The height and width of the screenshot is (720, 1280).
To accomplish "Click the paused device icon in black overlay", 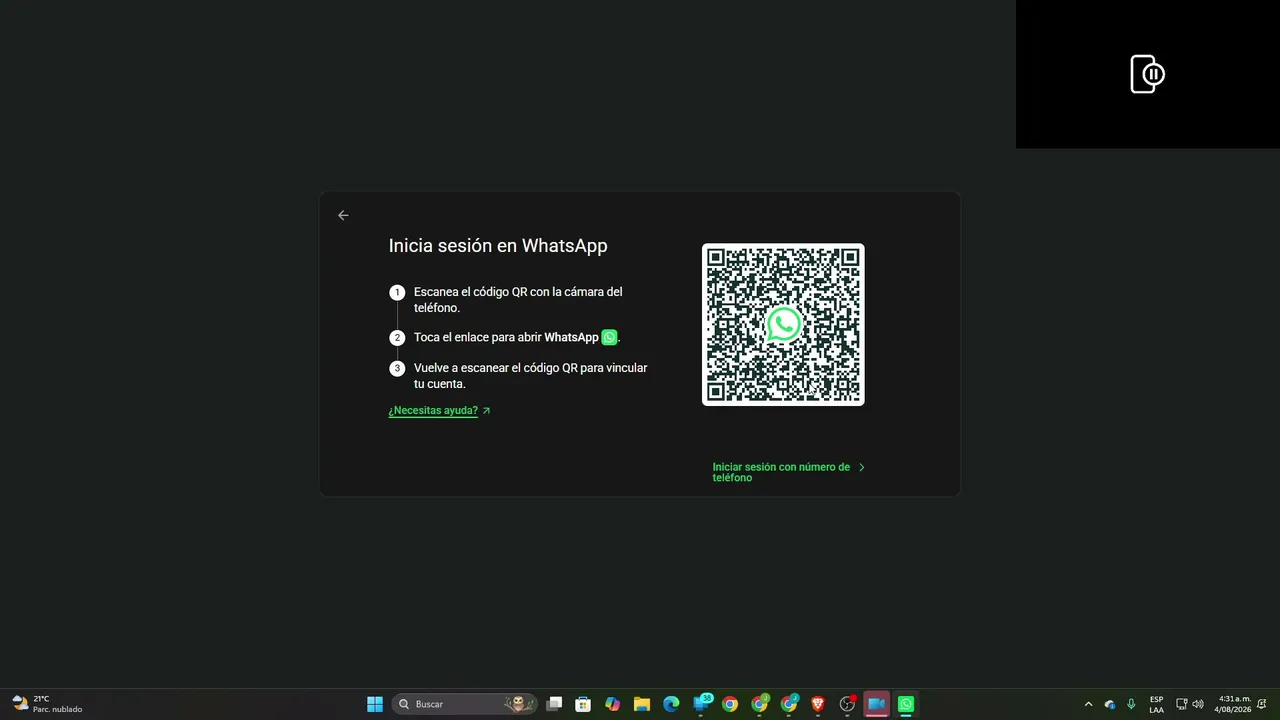I will 1147,74.
